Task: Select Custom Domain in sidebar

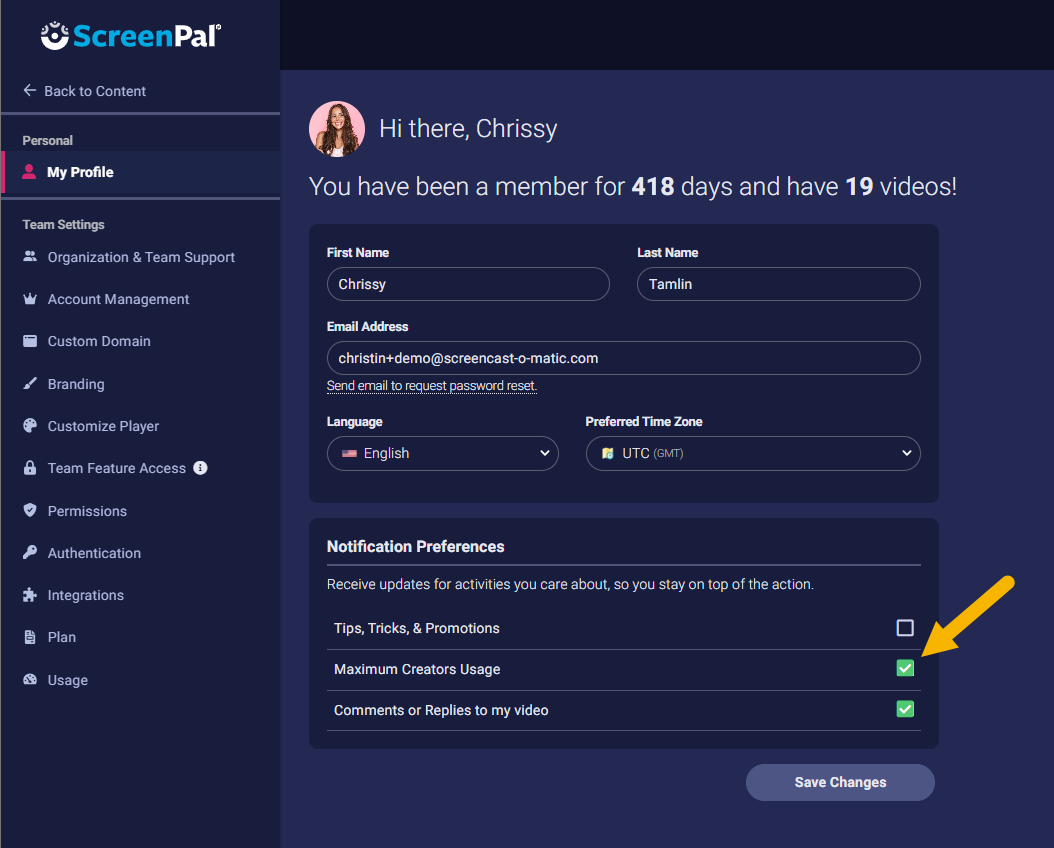Action: (x=99, y=341)
